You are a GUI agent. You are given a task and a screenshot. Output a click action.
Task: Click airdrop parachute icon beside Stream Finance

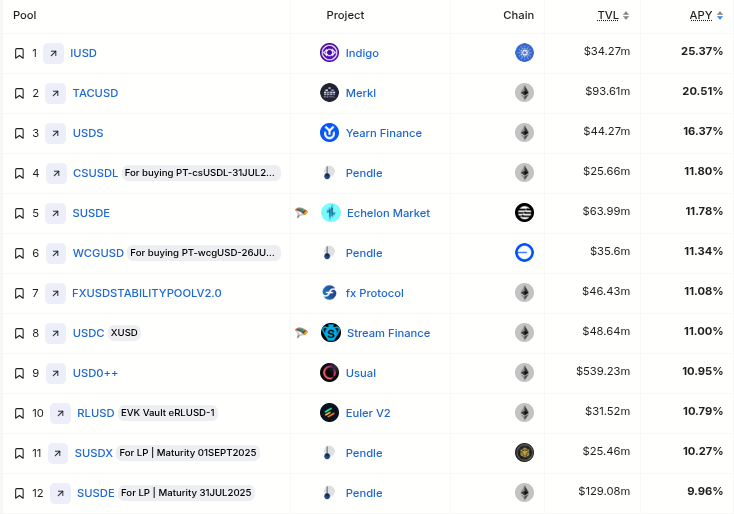tap(301, 333)
